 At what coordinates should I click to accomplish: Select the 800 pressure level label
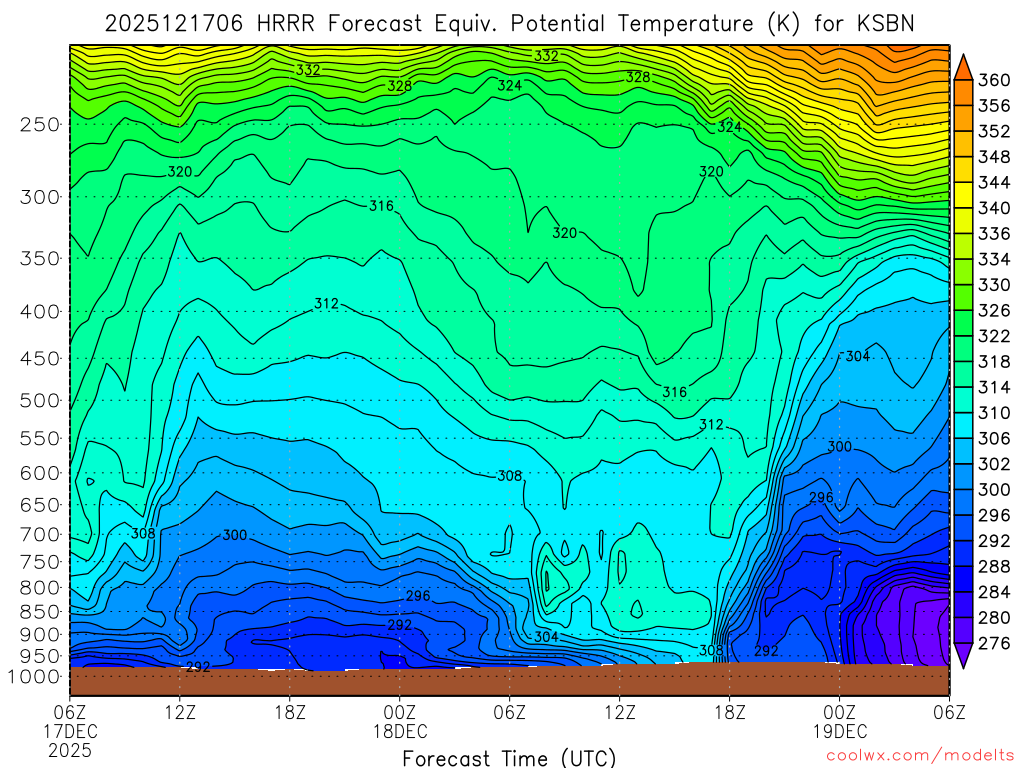40,588
